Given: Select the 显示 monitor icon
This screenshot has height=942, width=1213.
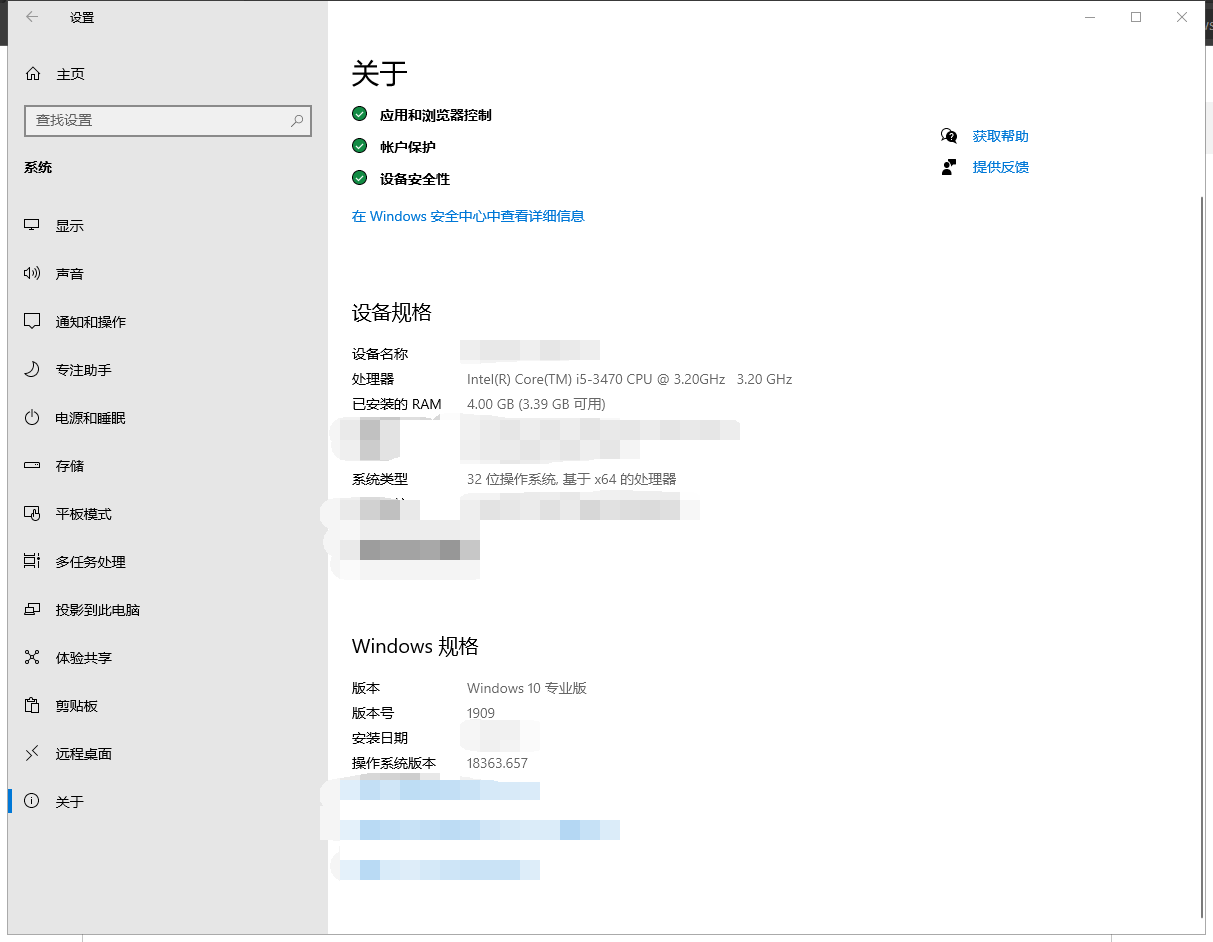Looking at the screenshot, I should pos(32,226).
